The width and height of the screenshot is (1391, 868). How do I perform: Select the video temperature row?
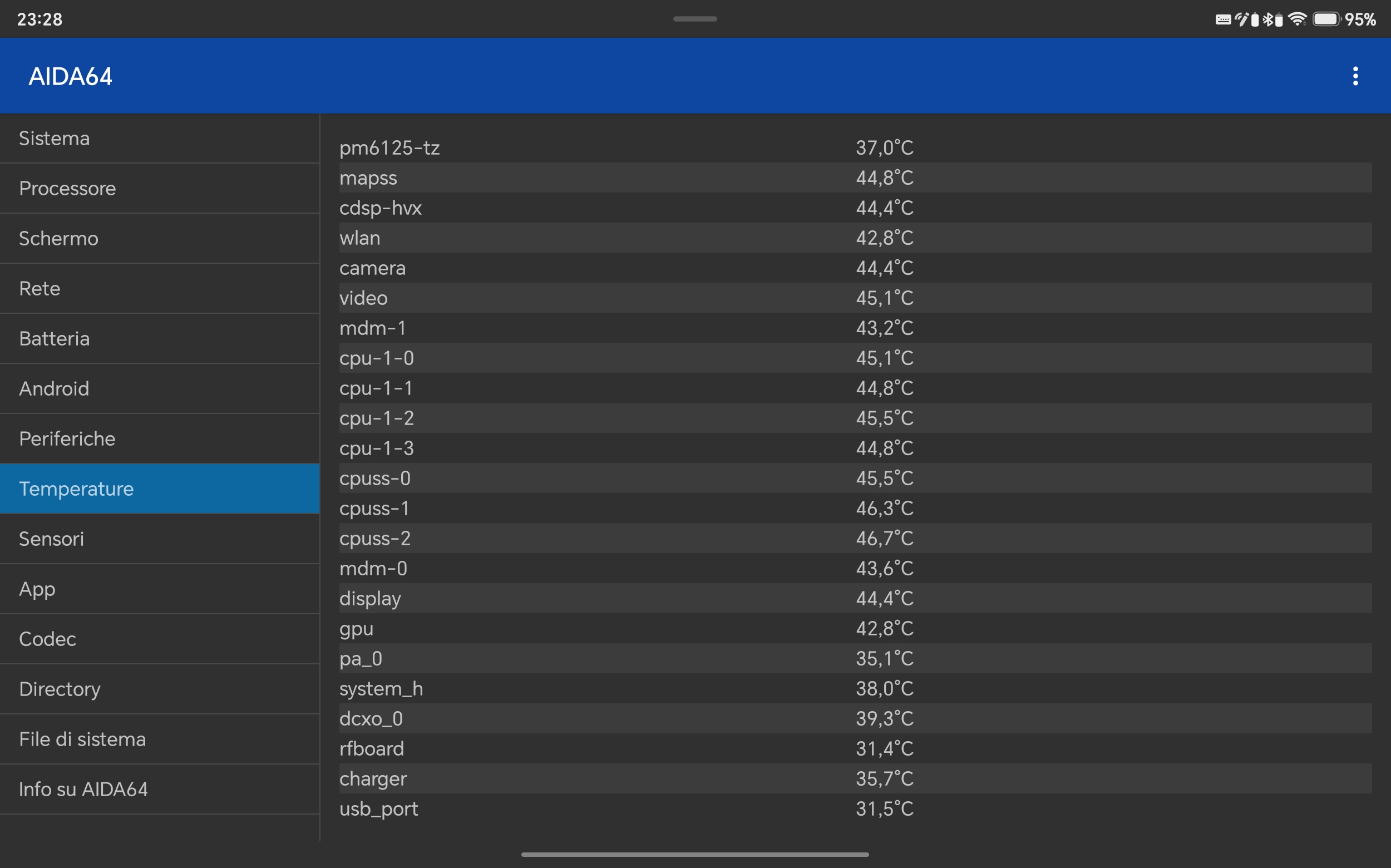(x=855, y=298)
